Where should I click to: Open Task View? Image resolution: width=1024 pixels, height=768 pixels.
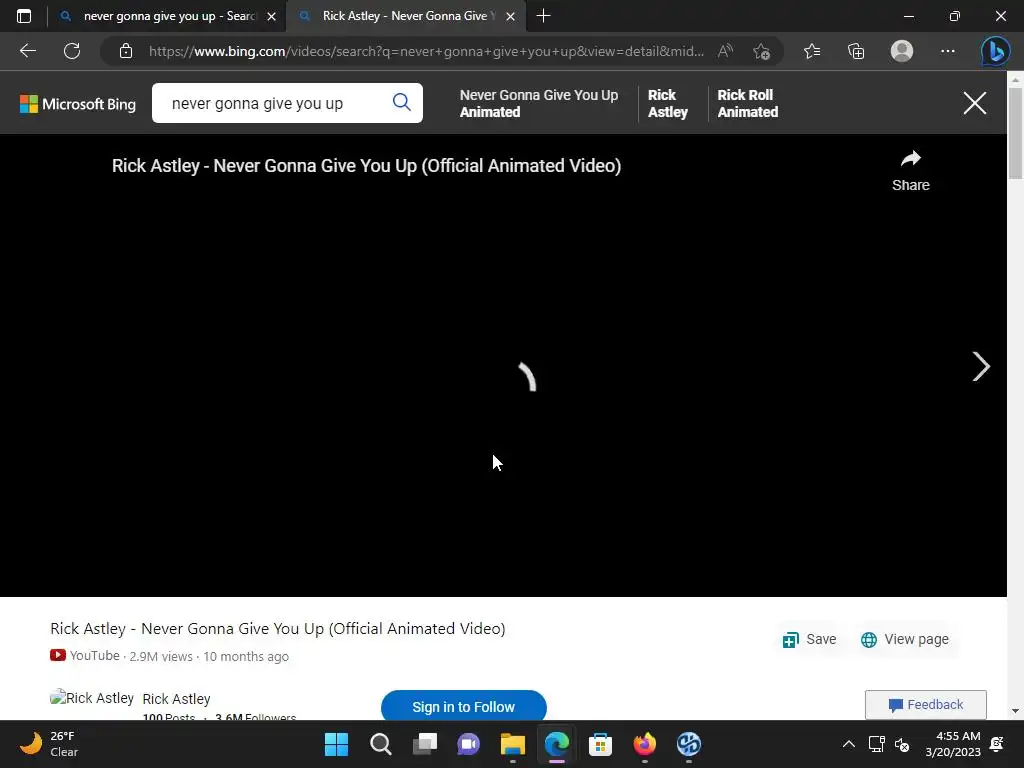tap(424, 744)
